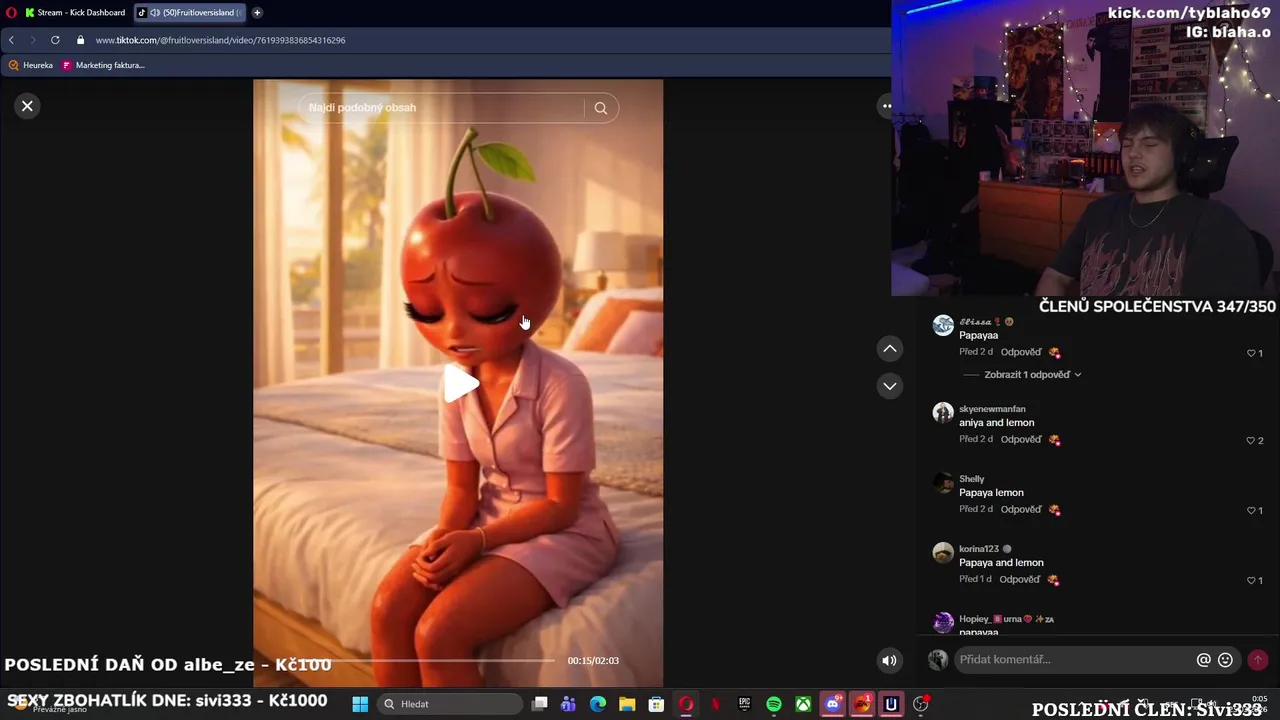The height and width of the screenshot is (720, 1280).
Task: Mute the video with the speaker icon
Action: [x=889, y=660]
